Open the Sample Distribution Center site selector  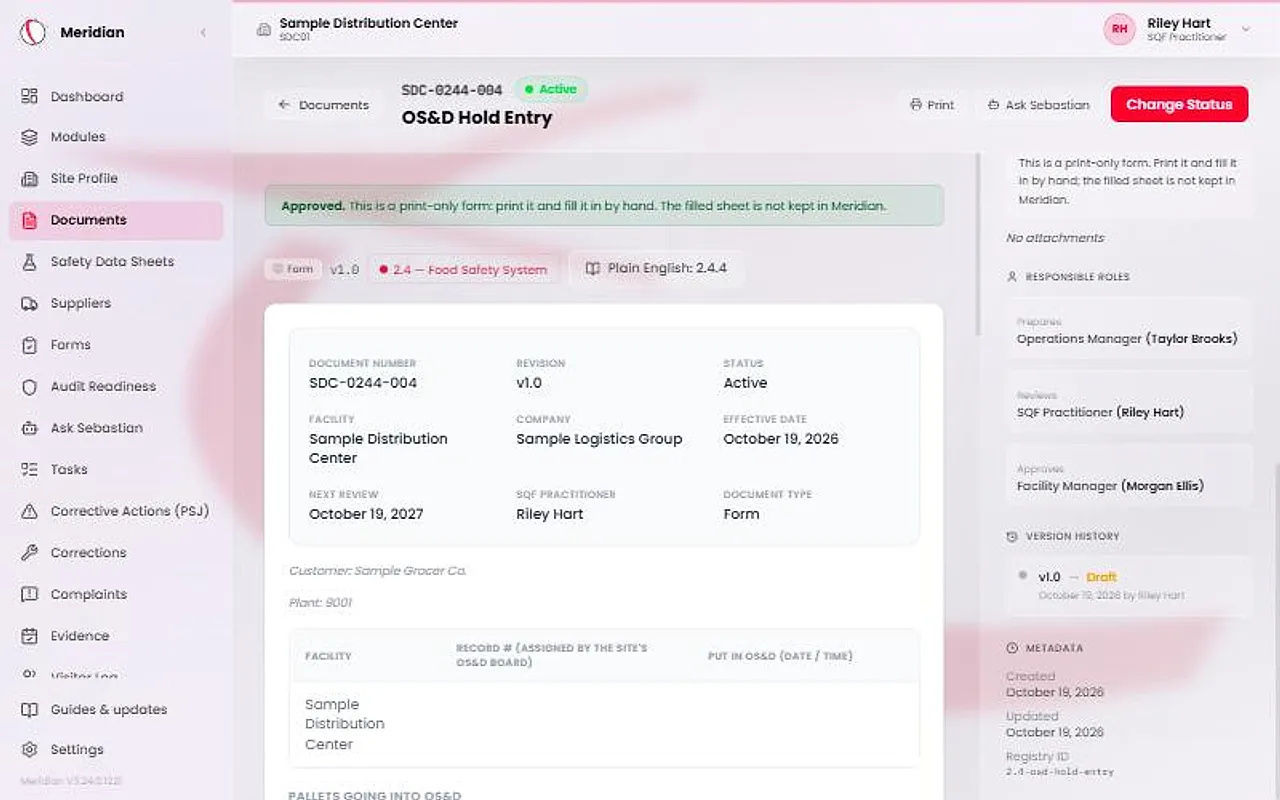click(x=358, y=29)
